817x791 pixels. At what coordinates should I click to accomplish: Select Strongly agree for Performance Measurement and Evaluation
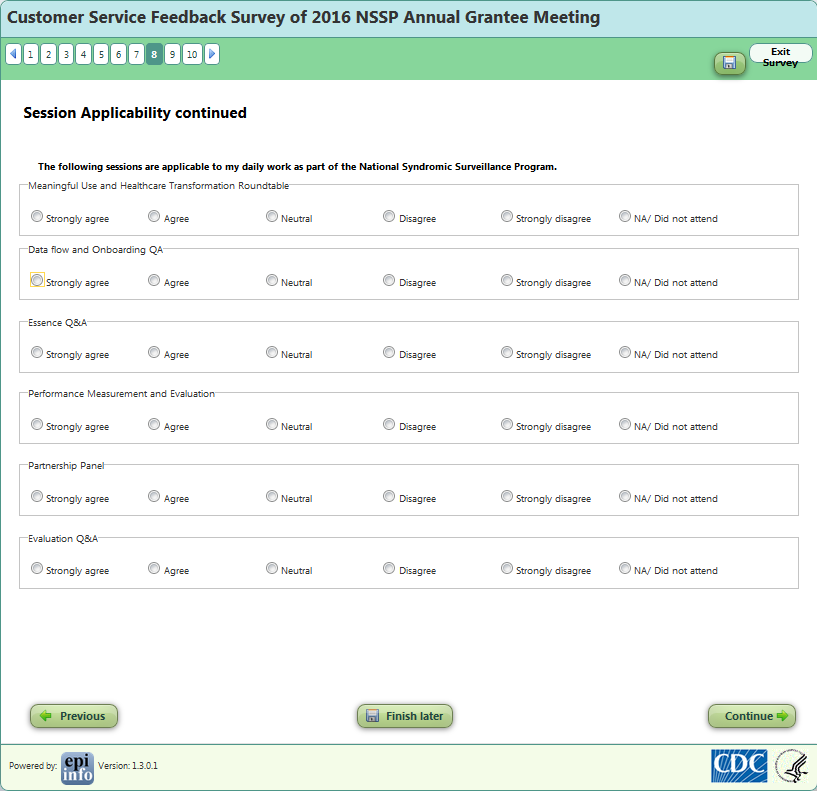click(x=36, y=424)
